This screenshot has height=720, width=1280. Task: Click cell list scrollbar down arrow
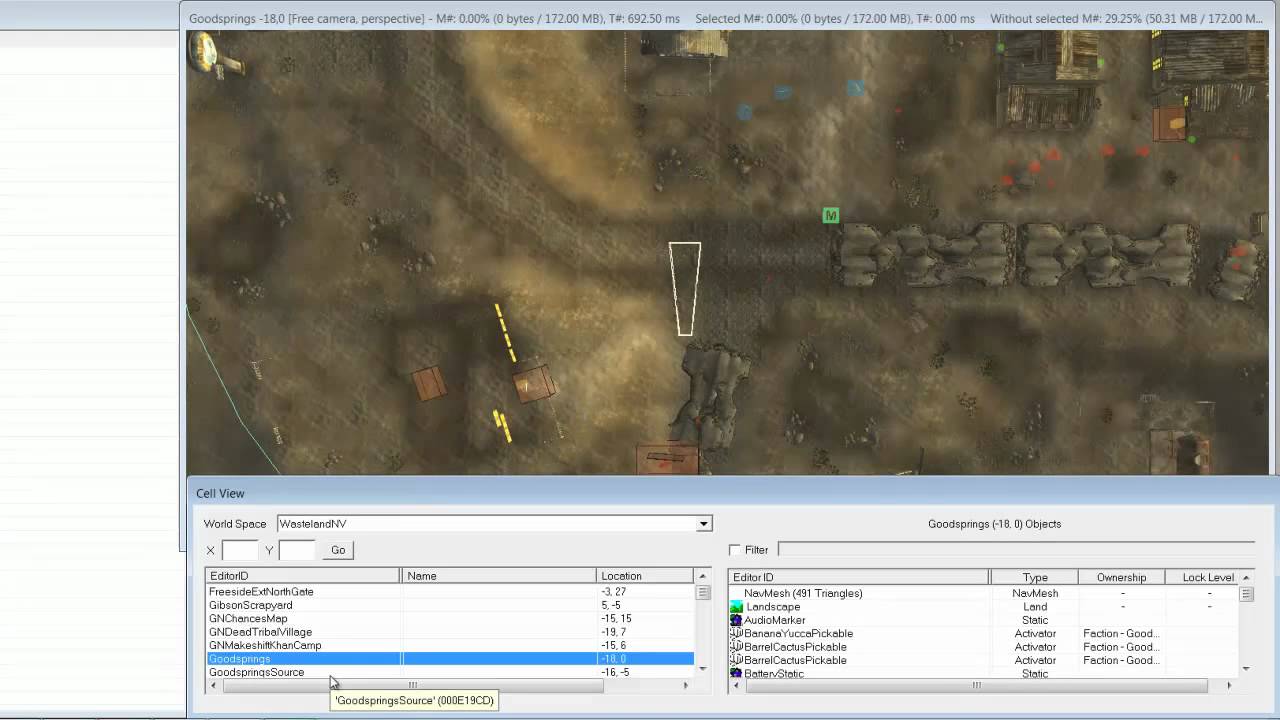tap(703, 669)
